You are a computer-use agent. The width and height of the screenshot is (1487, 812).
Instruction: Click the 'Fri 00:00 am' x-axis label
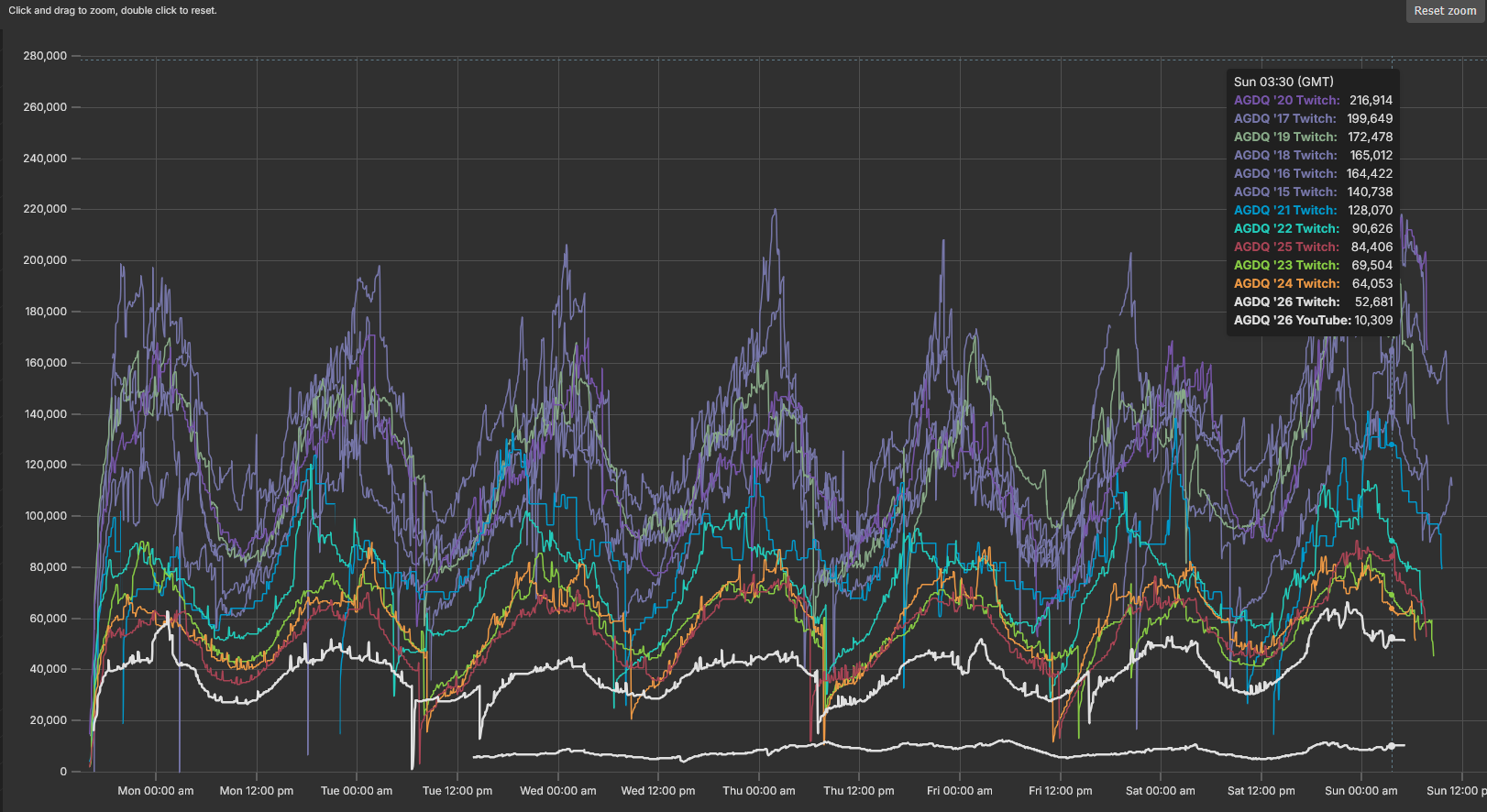[x=960, y=791]
